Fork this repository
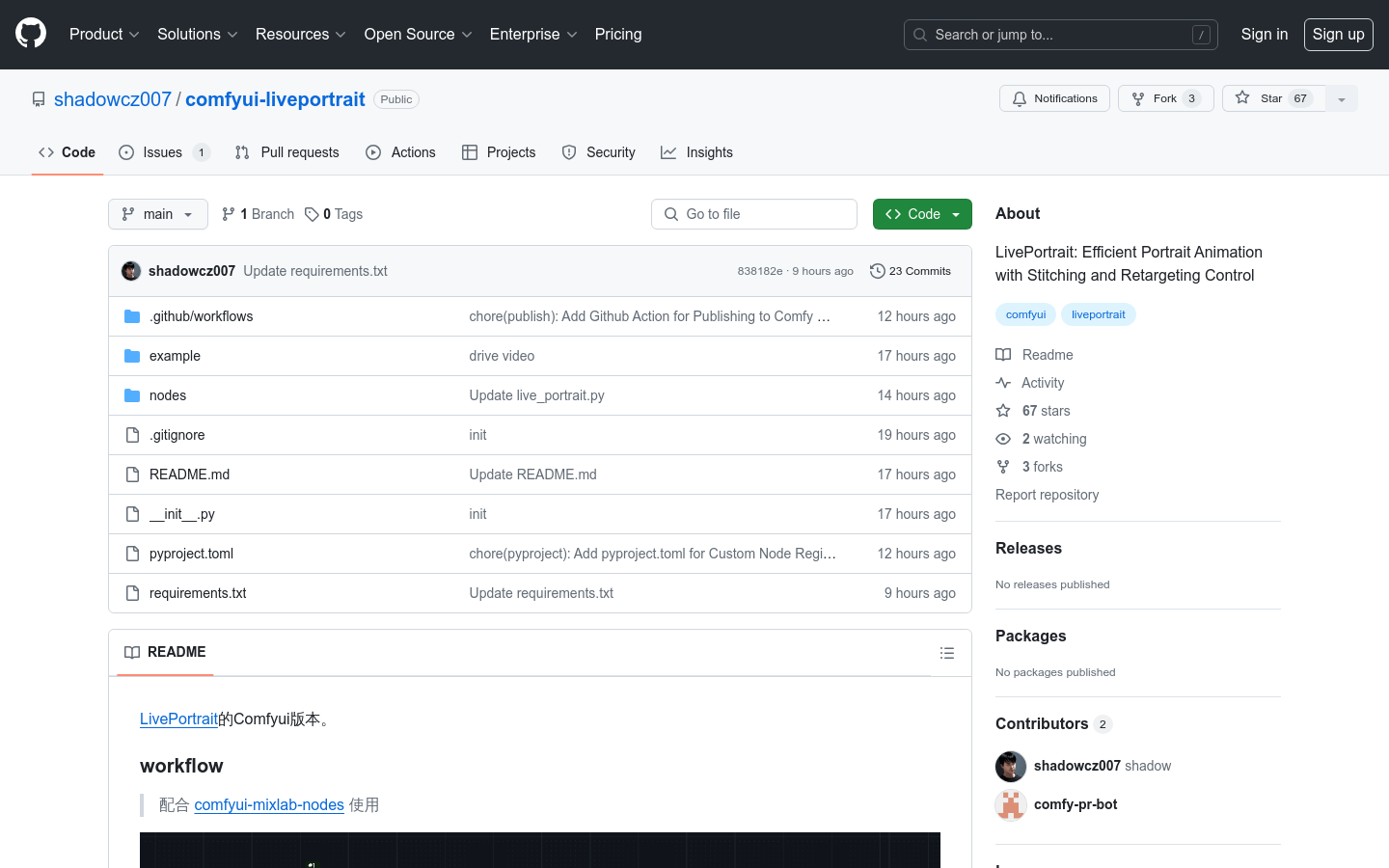Screen dimensions: 1389x868 point(1165,98)
